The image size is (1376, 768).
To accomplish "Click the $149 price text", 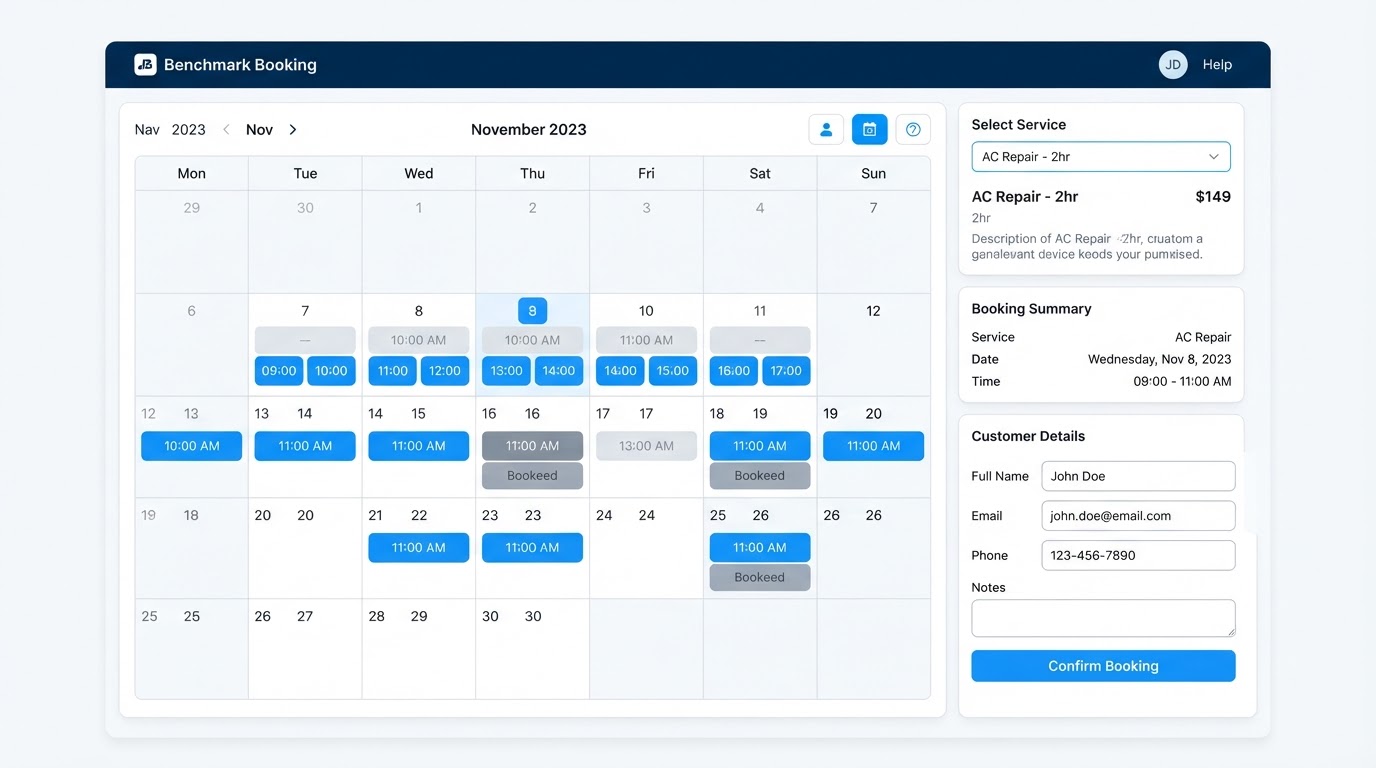I will tap(1213, 197).
